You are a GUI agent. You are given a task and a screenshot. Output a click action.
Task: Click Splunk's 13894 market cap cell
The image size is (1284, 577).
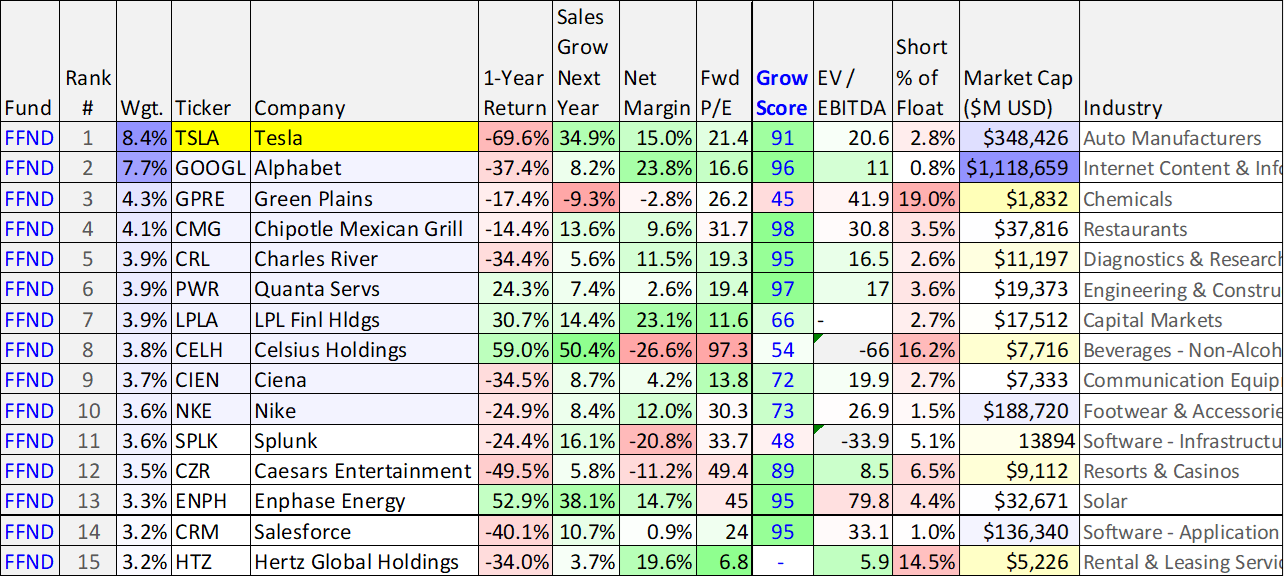(1019, 441)
